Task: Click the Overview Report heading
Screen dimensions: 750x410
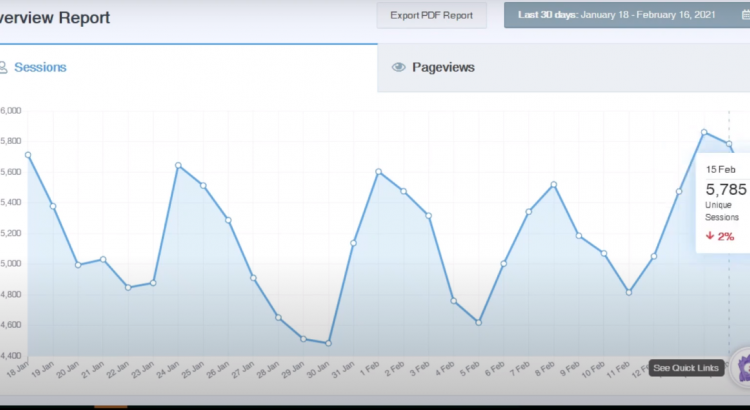Action: pyautogui.click(x=55, y=18)
